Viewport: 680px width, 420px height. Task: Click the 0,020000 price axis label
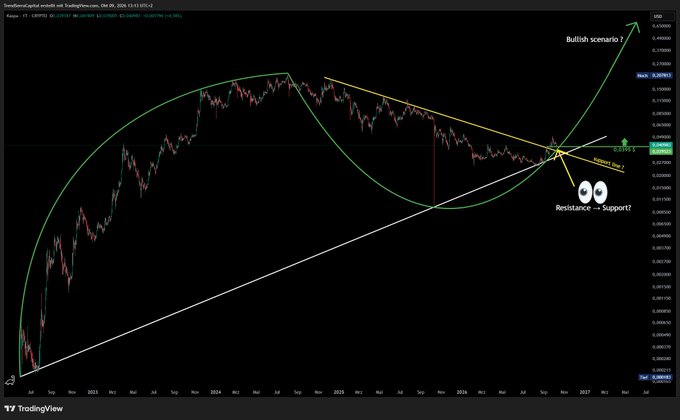(x=661, y=176)
